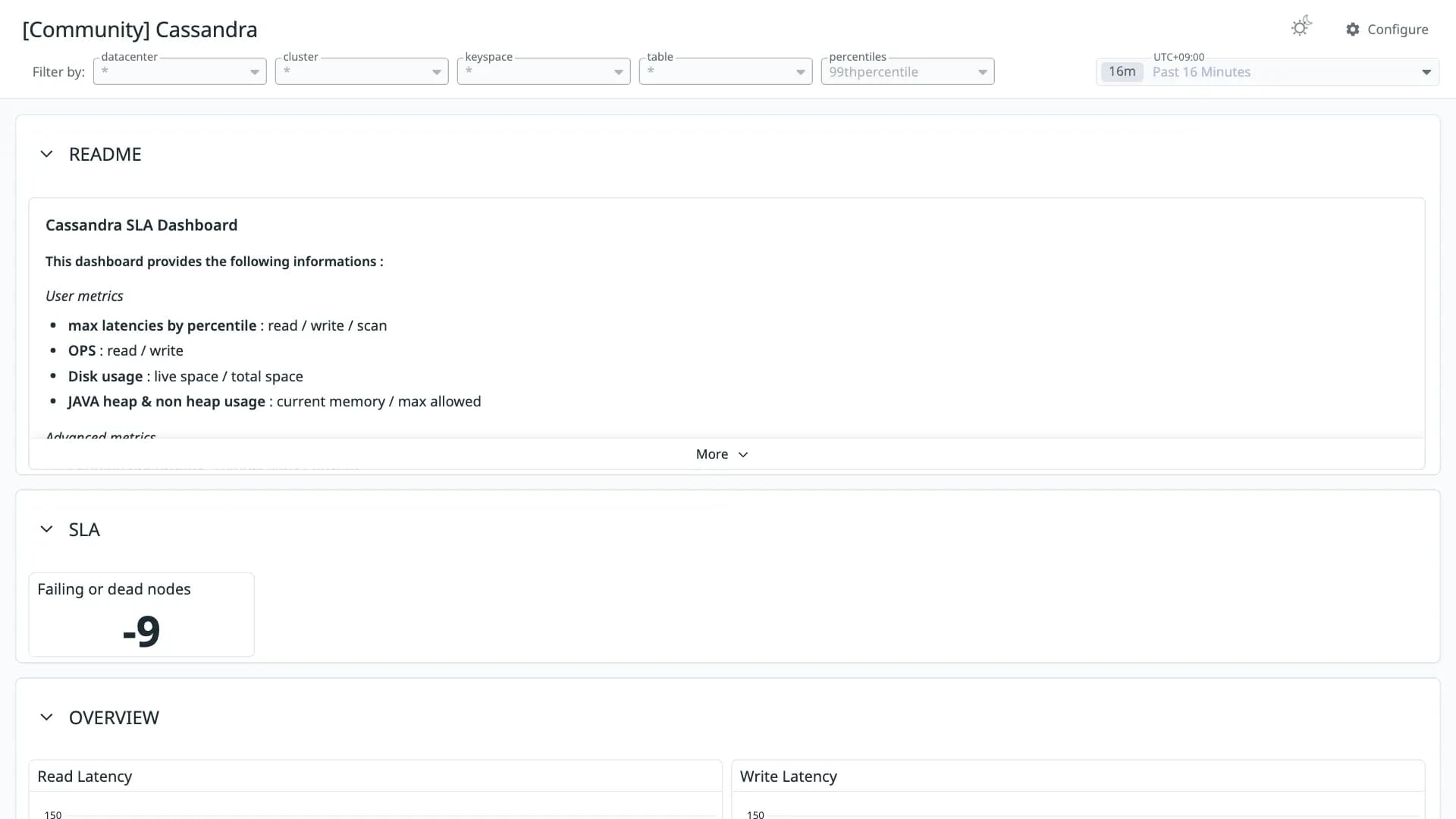Click the User metrics subheading
Image resolution: width=1456 pixels, height=819 pixels.
[x=84, y=296]
